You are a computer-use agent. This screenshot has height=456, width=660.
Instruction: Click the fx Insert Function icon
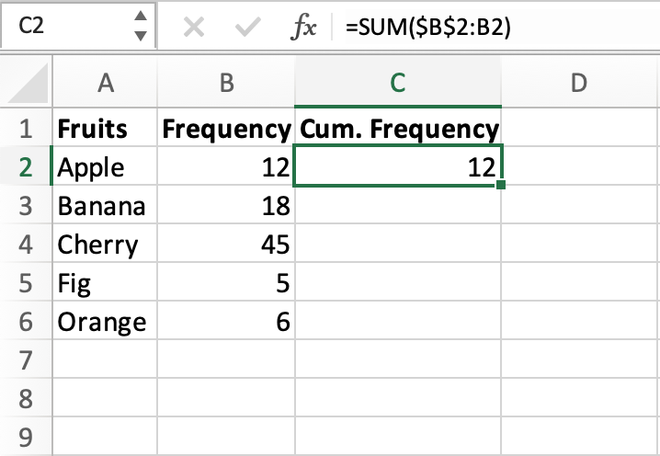(303, 27)
